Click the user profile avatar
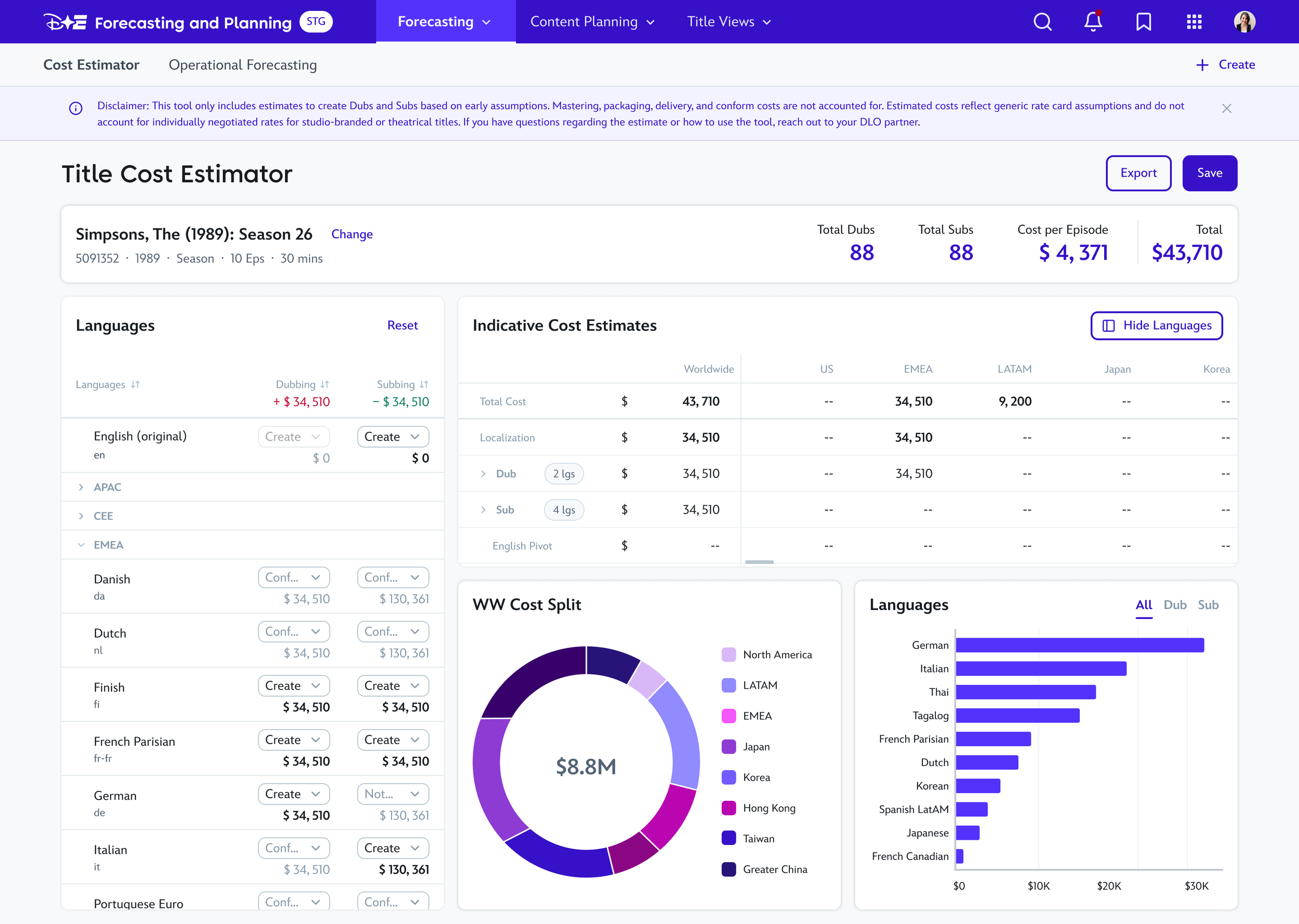Screen dimensions: 1299x924 pyautogui.click(x=1244, y=22)
